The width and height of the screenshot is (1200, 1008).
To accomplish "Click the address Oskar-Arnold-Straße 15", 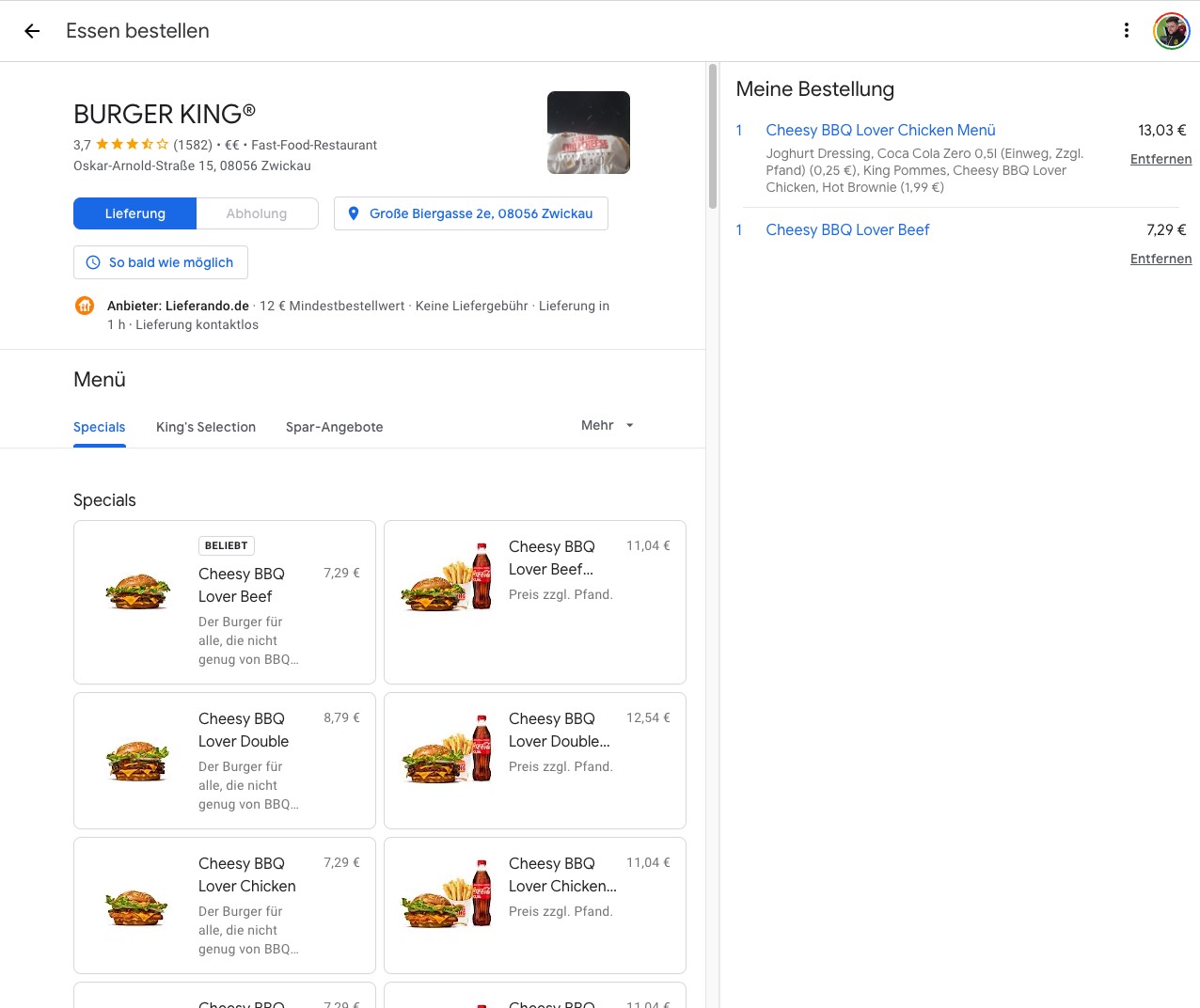I will click(192, 165).
